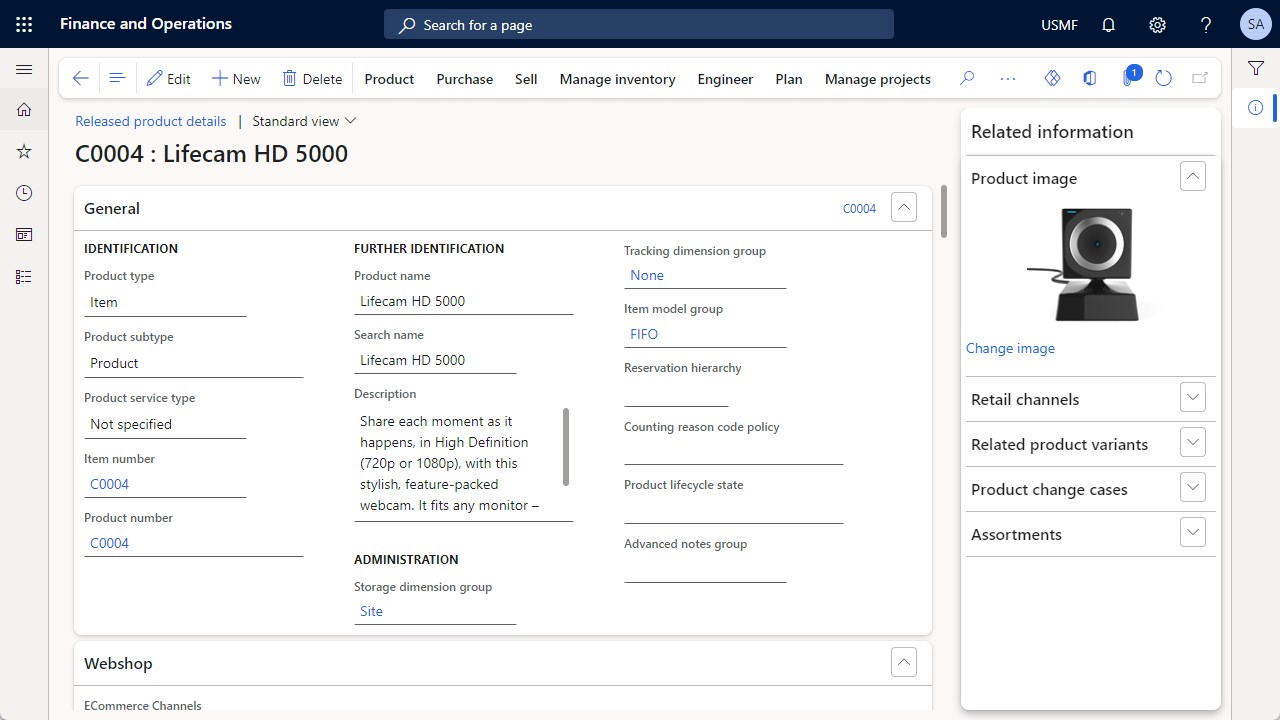Click the Description text area
Screen dimensions: 1280x720
458,463
